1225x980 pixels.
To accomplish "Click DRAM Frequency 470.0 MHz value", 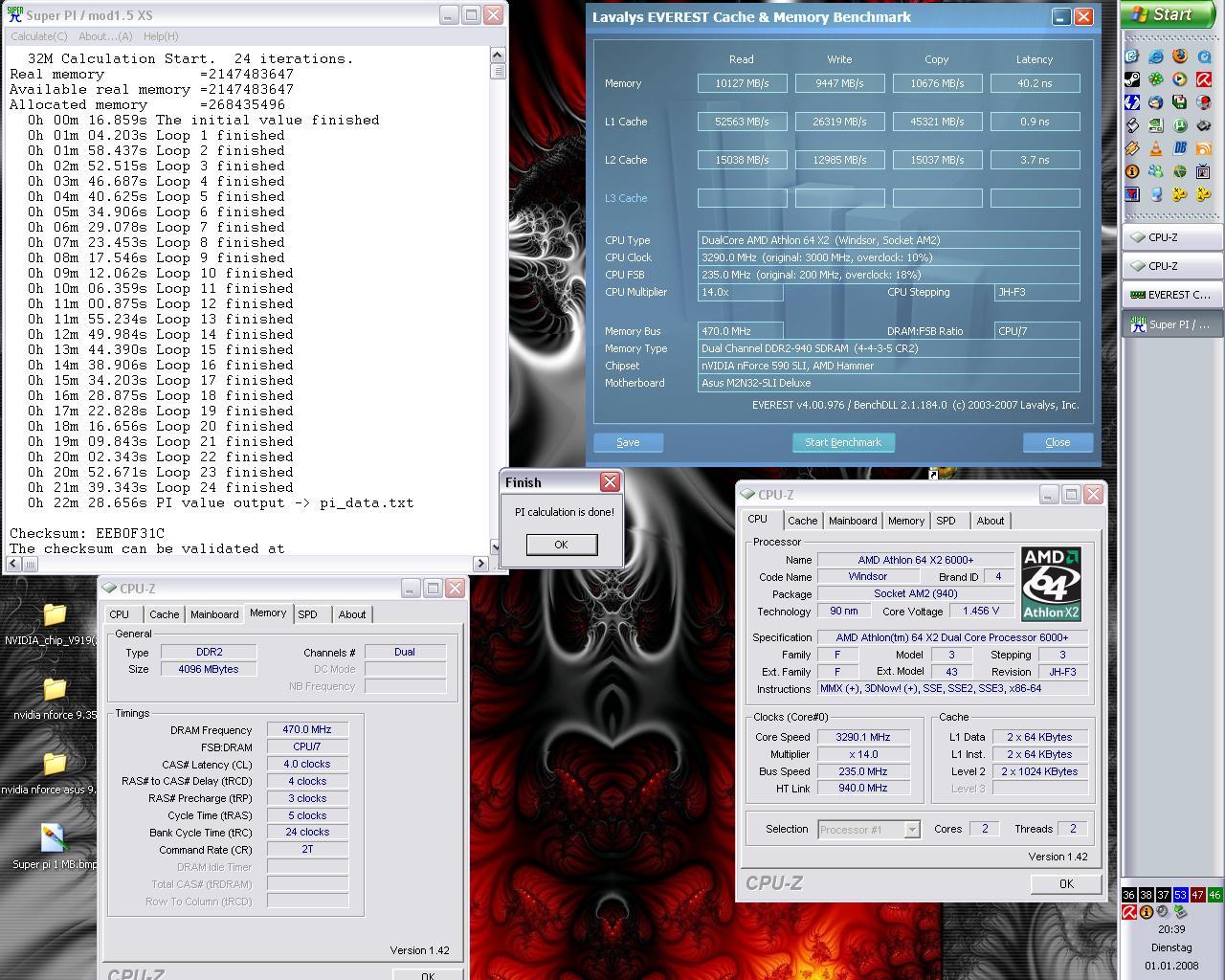I will [307, 729].
